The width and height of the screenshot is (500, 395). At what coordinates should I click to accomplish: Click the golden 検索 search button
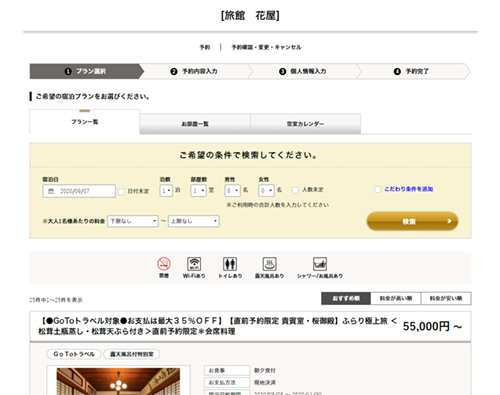pos(412,221)
